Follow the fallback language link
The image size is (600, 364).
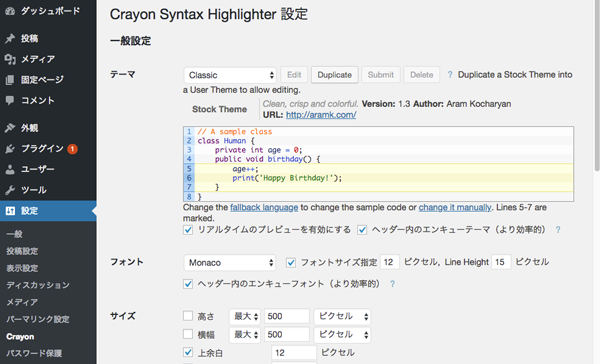264,207
